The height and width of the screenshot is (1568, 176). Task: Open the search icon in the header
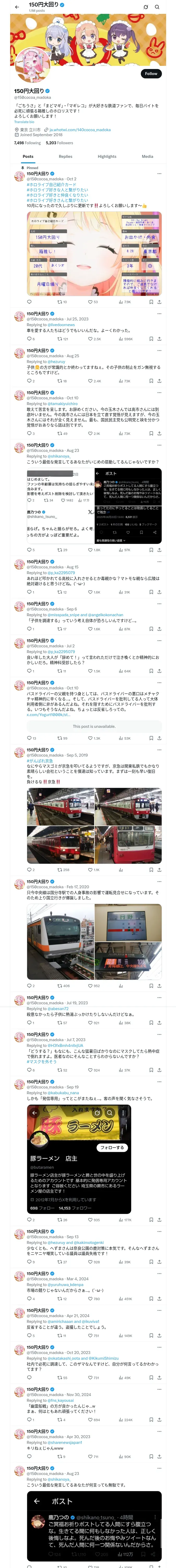[157, 7]
